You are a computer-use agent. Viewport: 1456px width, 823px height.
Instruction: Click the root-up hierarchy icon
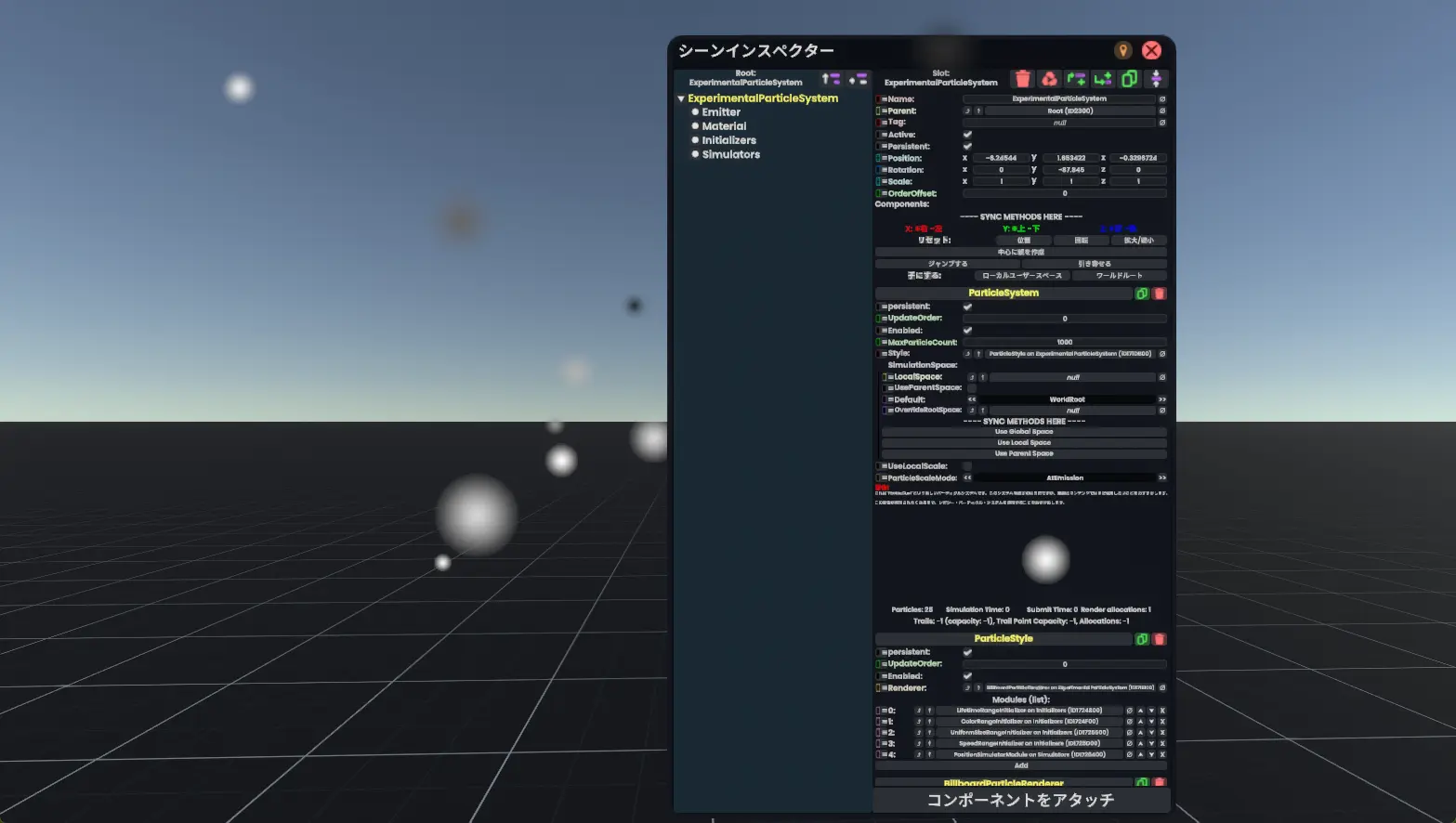coord(831,79)
